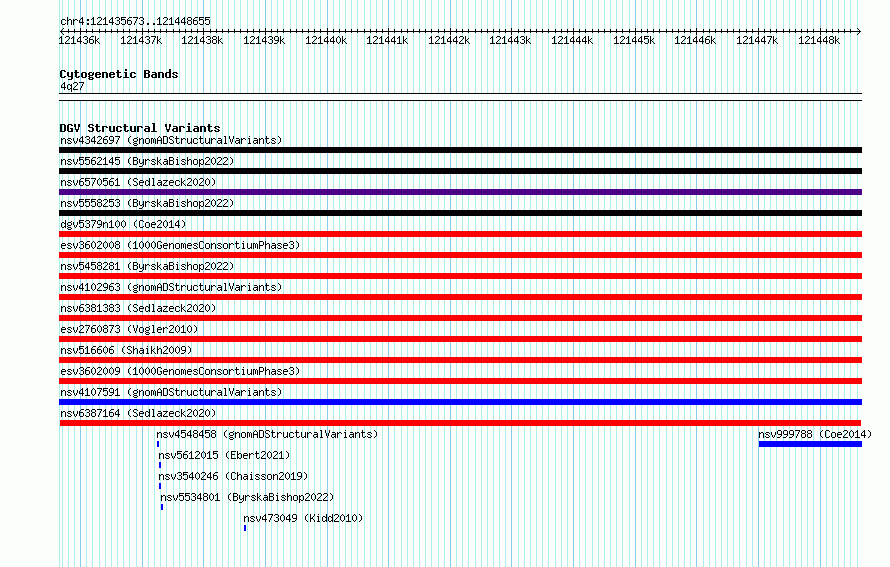This screenshot has height=567, width=890.
Task: Select the red bar under nsv516606
Action: click(460, 360)
